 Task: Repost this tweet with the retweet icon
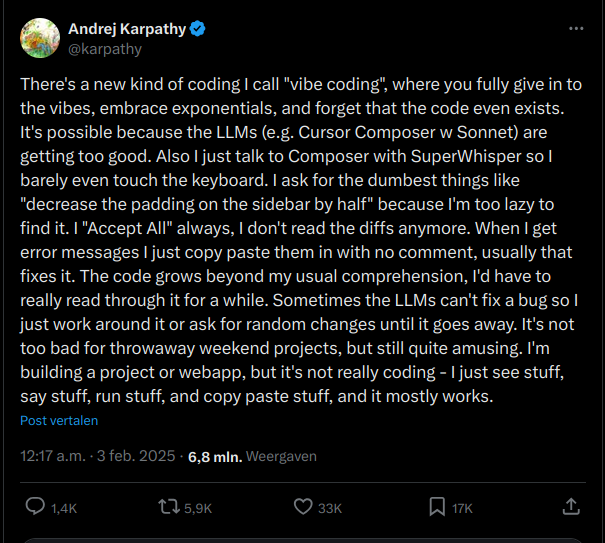tap(169, 507)
